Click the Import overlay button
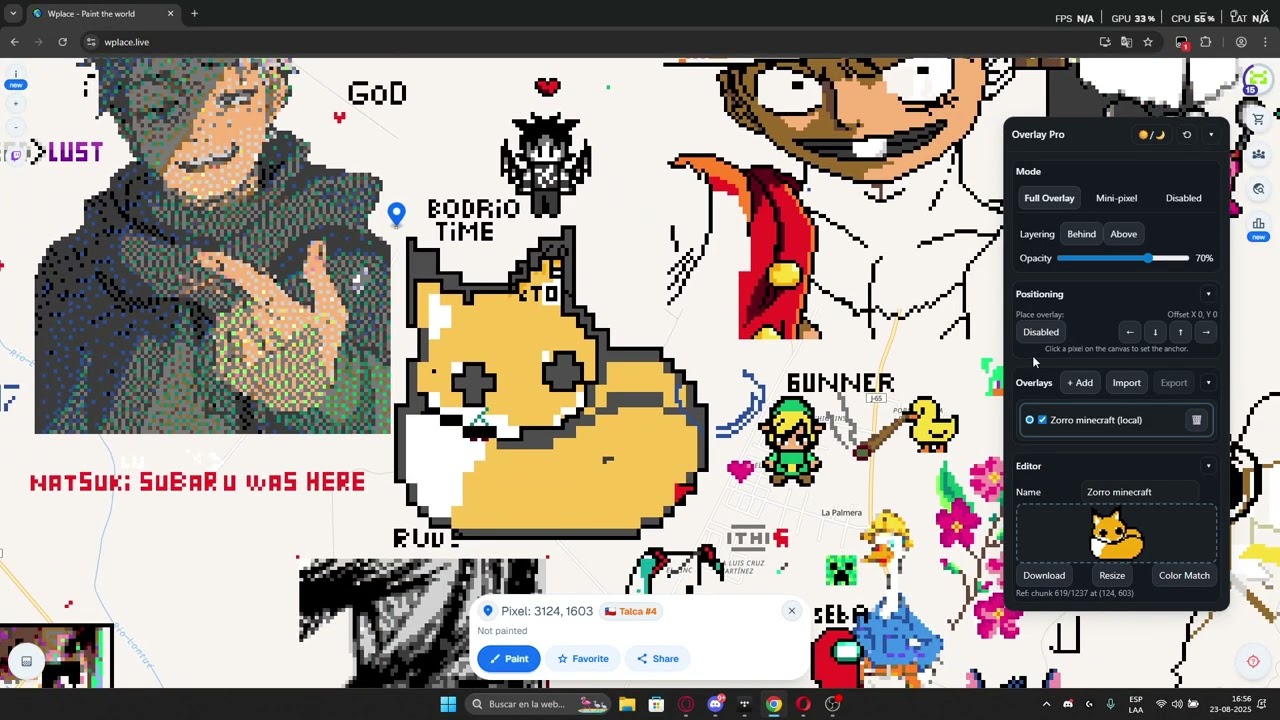The image size is (1280, 720). [1126, 383]
